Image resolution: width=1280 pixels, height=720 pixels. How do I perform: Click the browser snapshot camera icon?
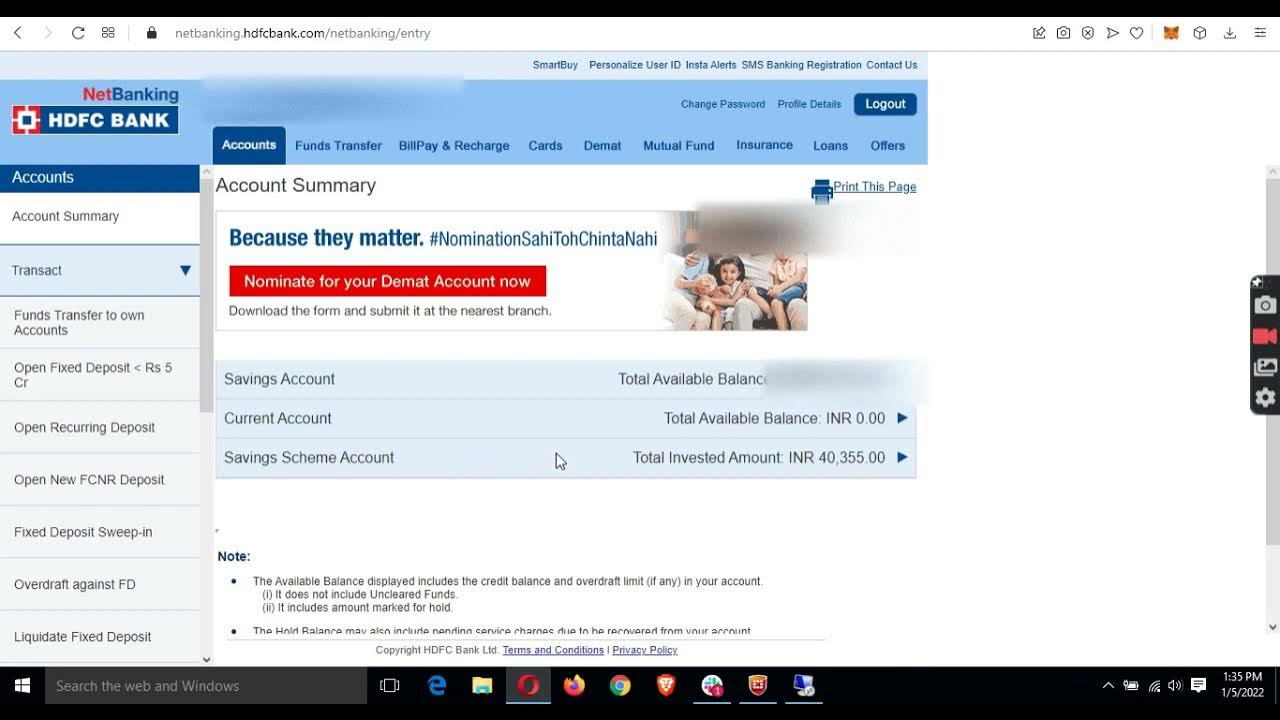coord(1063,33)
